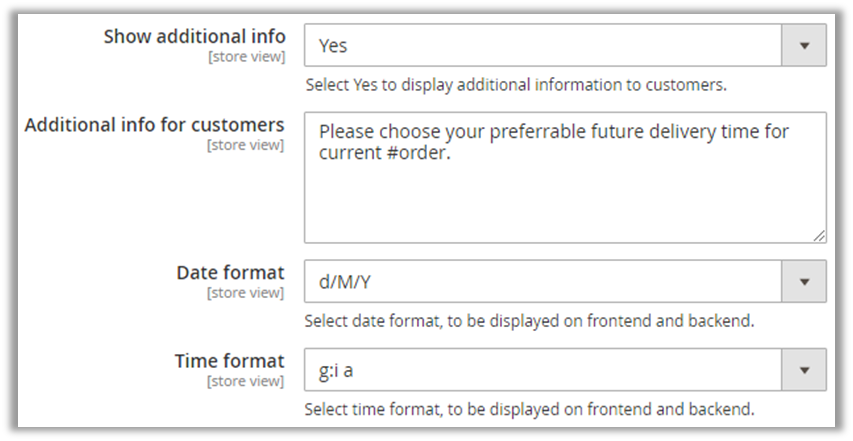Click the 'Select Yes to display additional information' hint
Screen dimensions: 853x441
click(515, 85)
